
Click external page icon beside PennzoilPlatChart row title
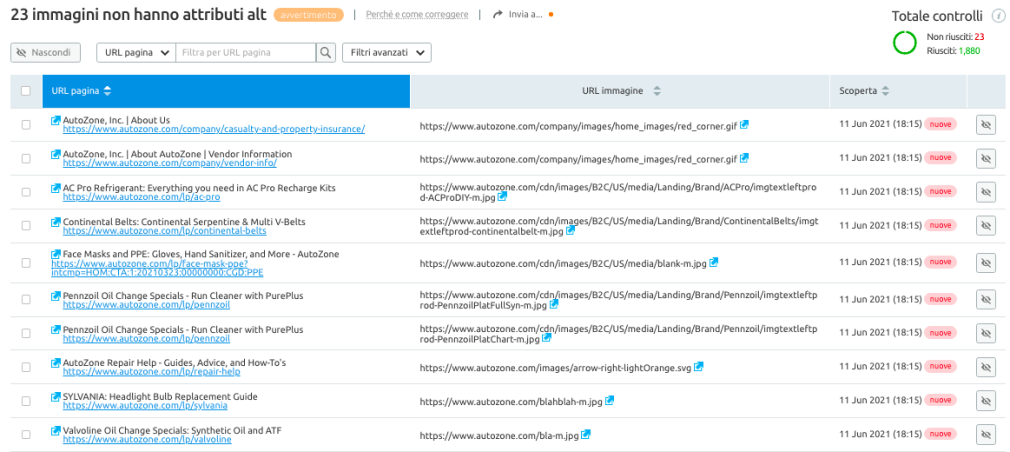coord(56,330)
